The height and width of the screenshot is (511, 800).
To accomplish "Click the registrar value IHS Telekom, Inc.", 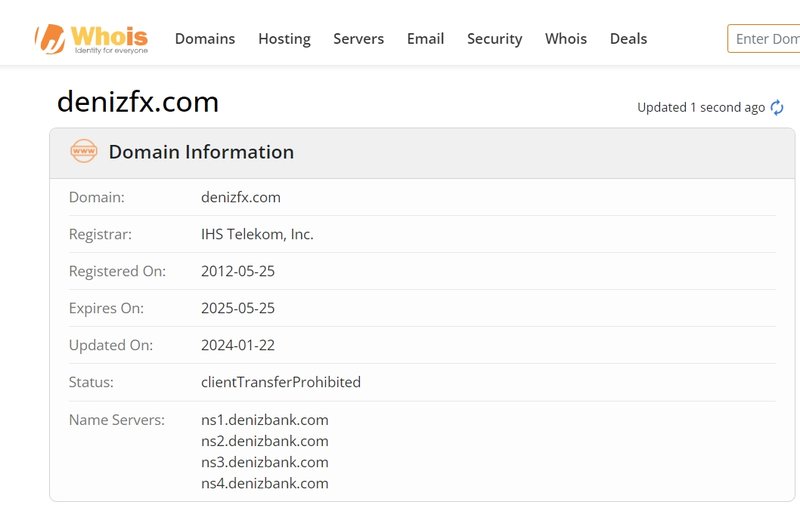I will tap(257, 234).
